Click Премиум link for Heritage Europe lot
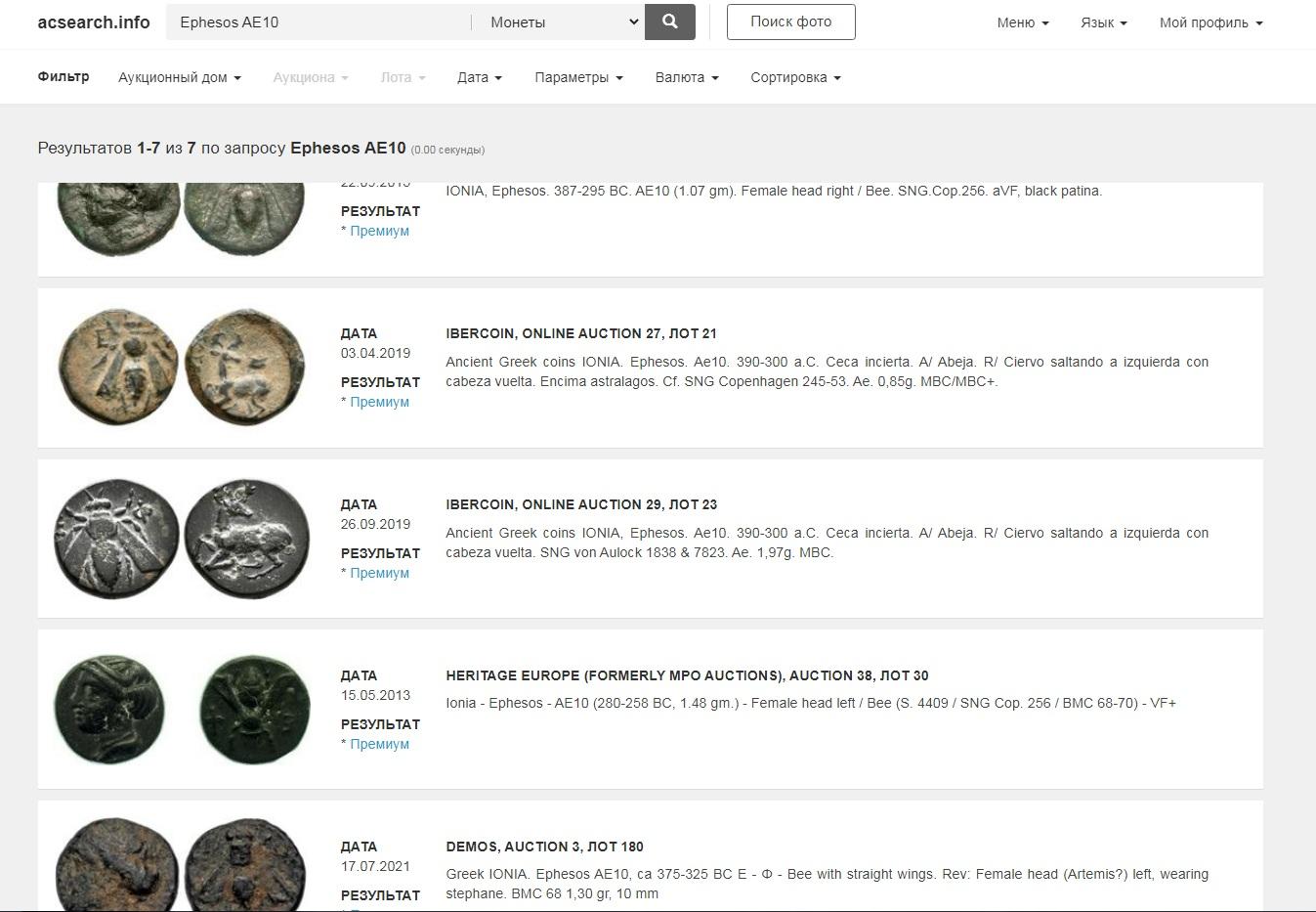Screen dimensions: 1316x912 [379, 744]
